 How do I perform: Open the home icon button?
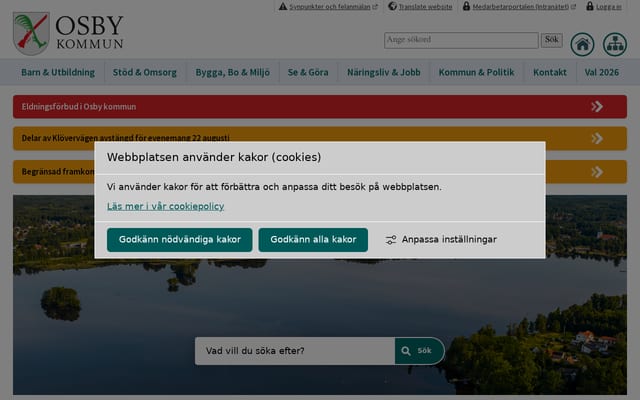click(x=582, y=44)
